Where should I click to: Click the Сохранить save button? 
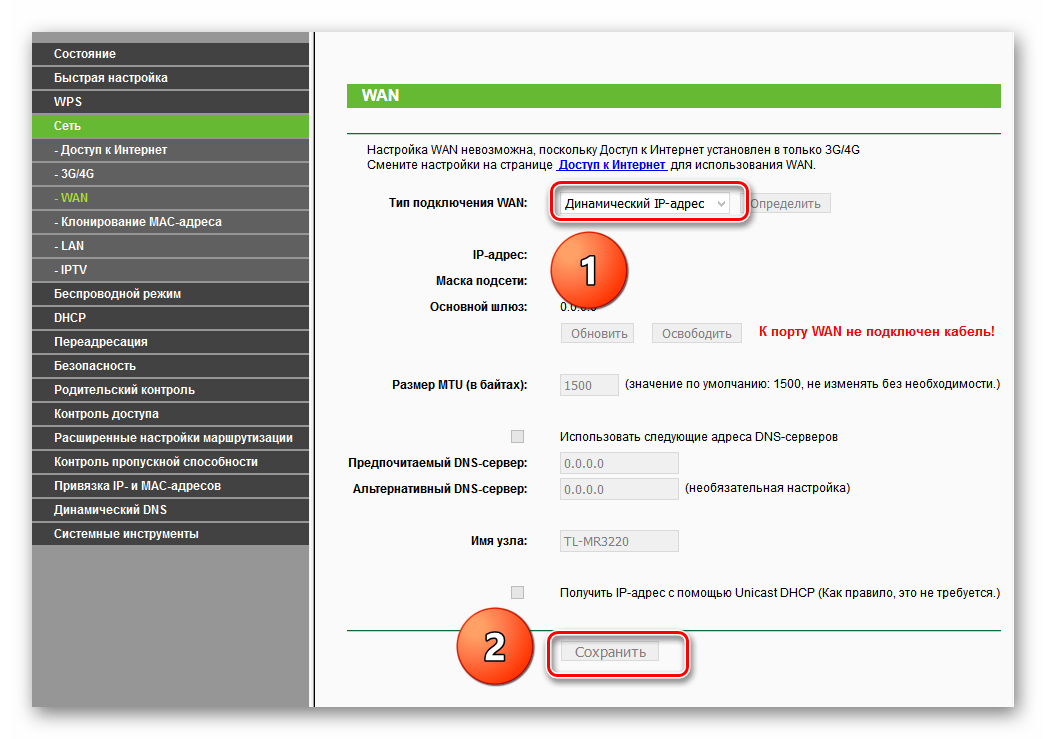pyautogui.click(x=610, y=652)
